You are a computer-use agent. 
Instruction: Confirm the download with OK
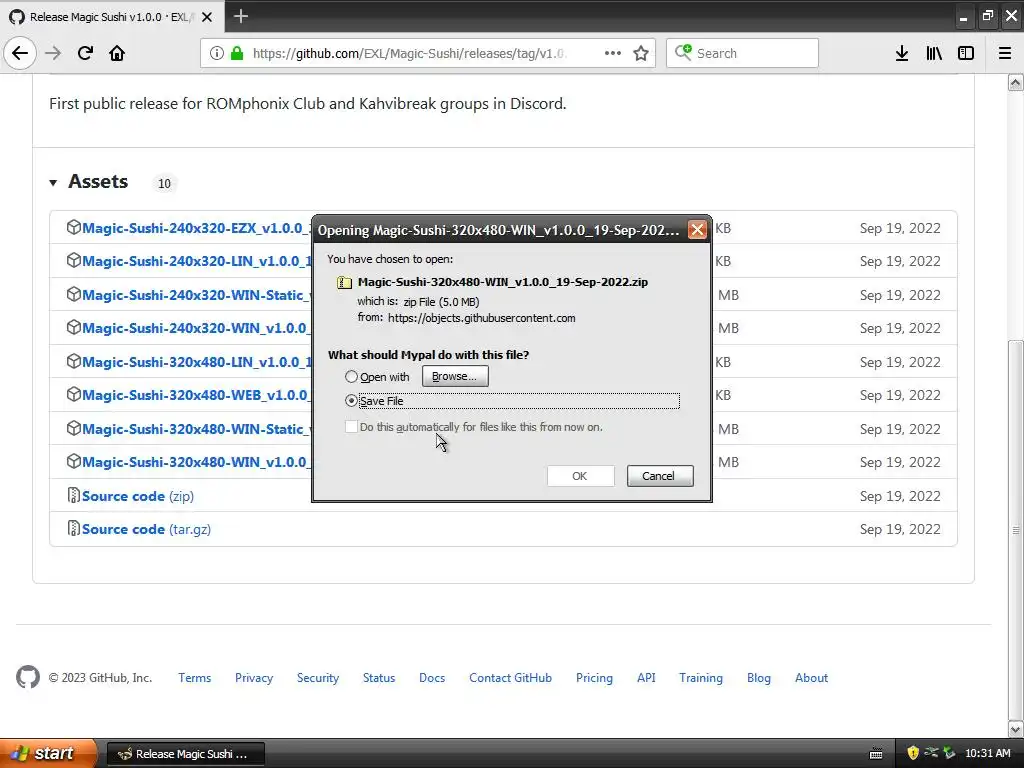pyautogui.click(x=580, y=476)
